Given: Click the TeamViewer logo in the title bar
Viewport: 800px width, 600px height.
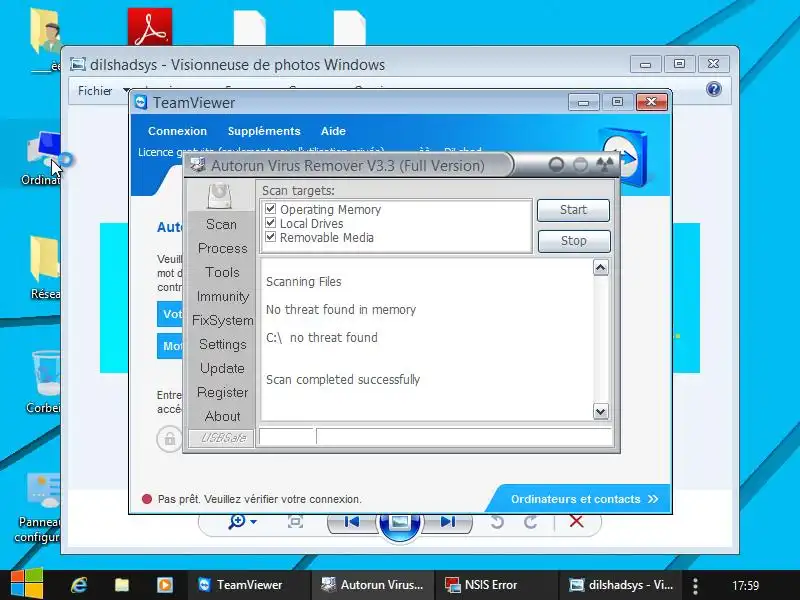Looking at the screenshot, I should click(x=141, y=102).
